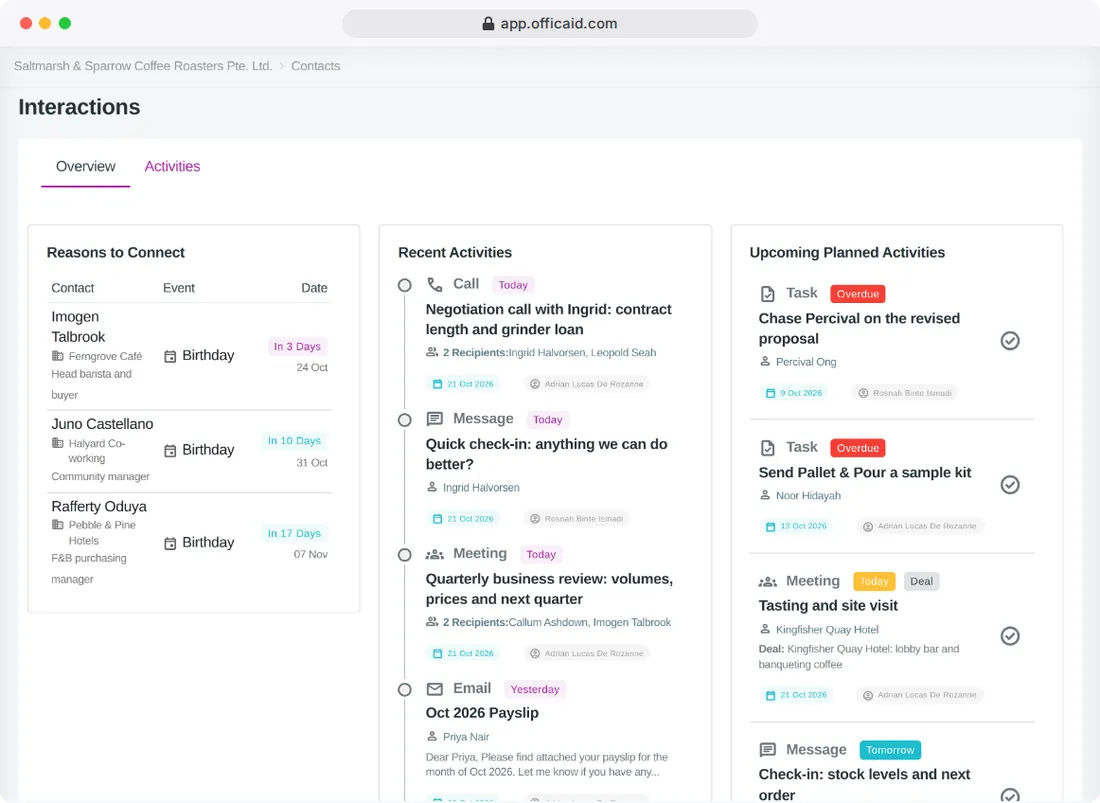
Task: Select the timeline circle for the Negotiation call
Action: 405,285
